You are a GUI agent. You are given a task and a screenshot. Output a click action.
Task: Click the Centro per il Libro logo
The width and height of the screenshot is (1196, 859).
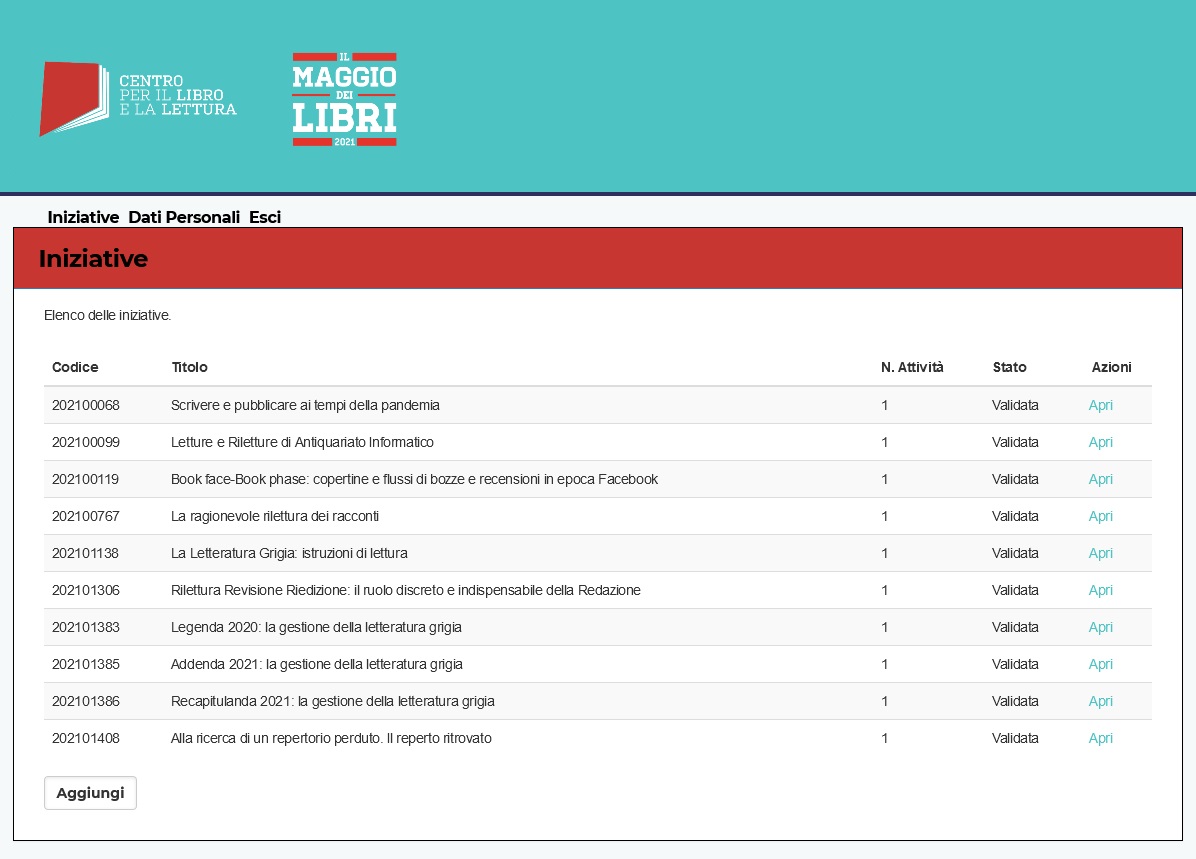138,98
